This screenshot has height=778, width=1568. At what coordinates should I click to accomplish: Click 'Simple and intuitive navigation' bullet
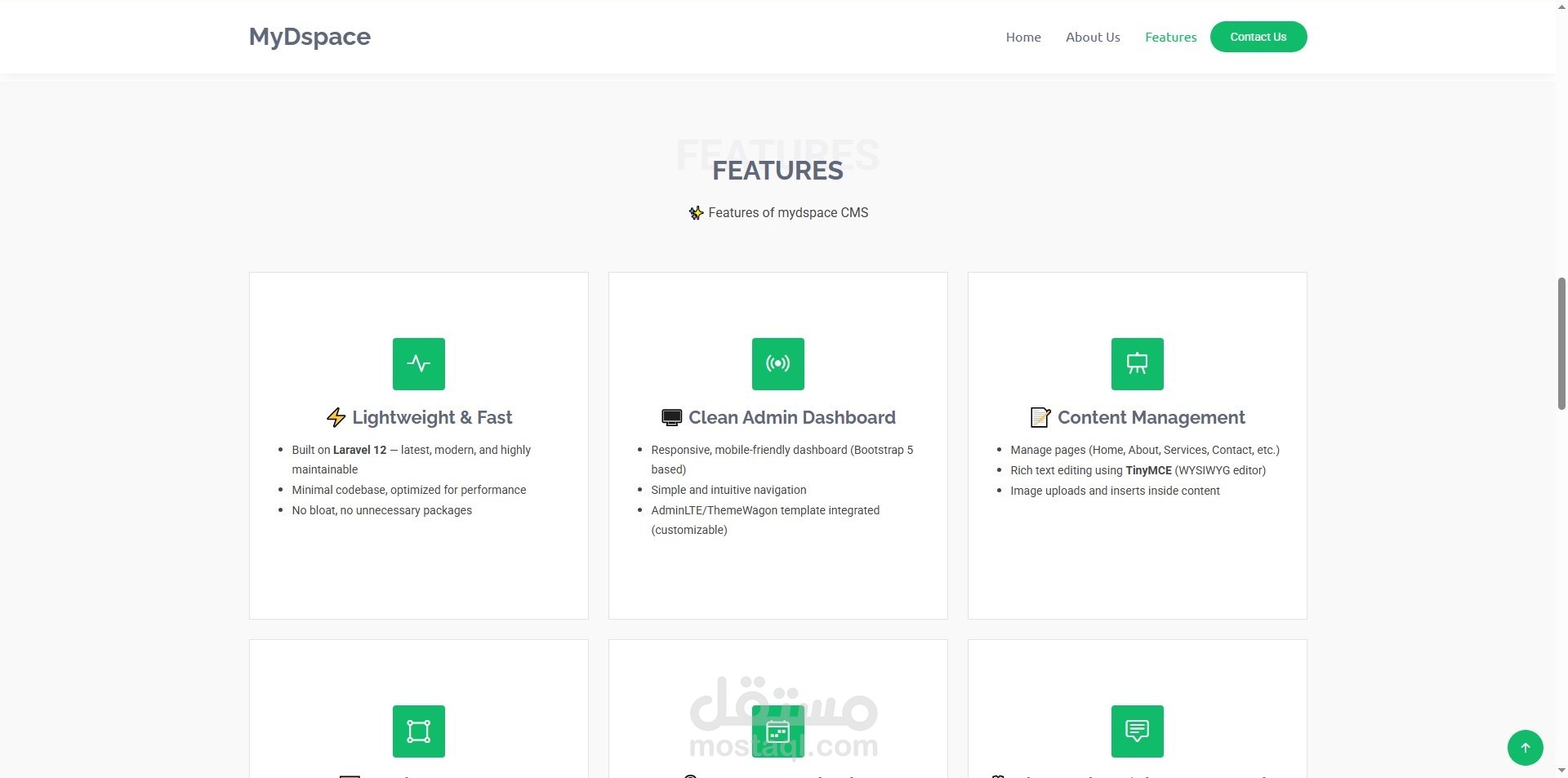tap(728, 490)
